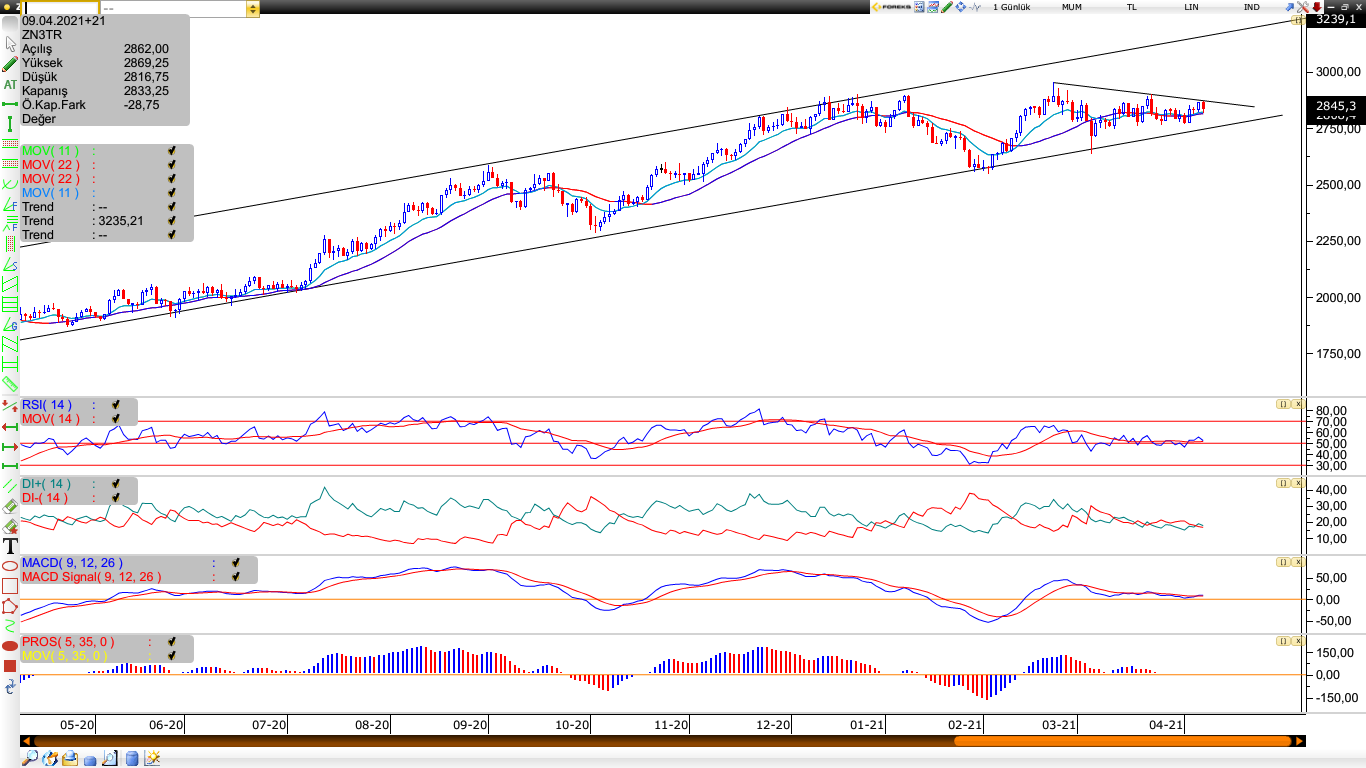Viewport: 1366px width, 768px height.
Task: Select the vertical line tool
Action: coord(10,124)
